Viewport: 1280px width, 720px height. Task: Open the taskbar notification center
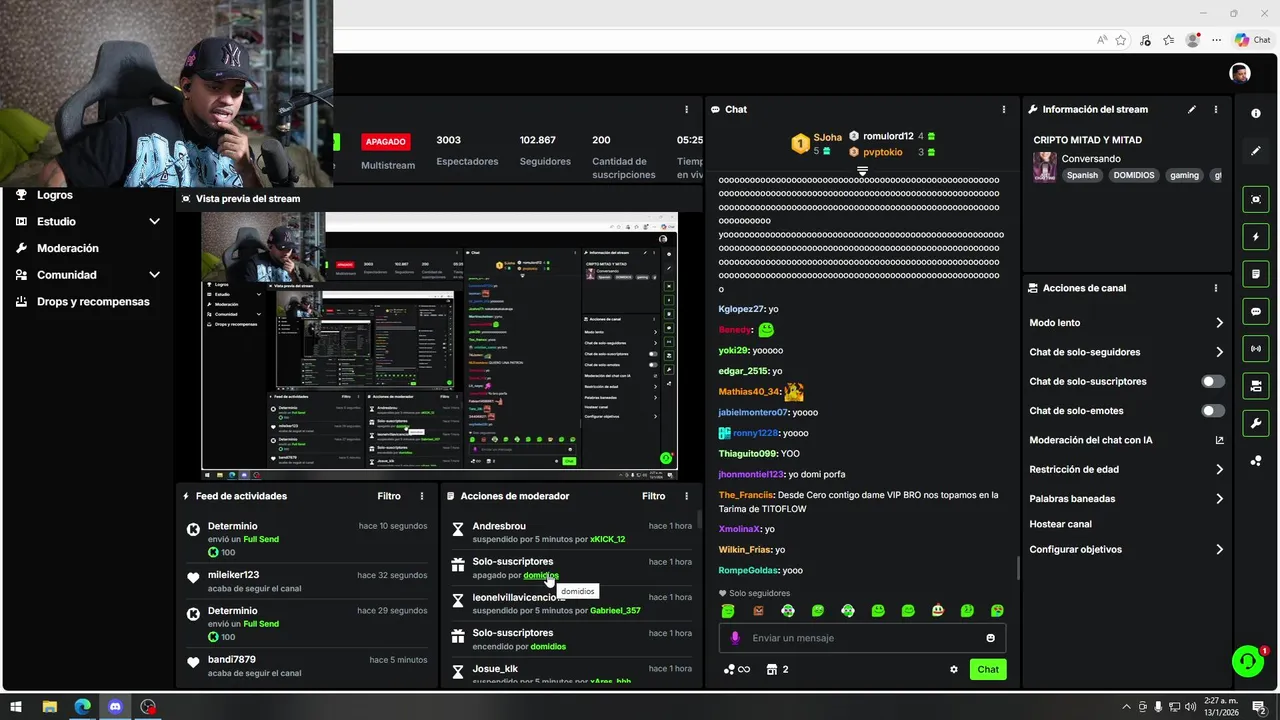pos(1259,707)
